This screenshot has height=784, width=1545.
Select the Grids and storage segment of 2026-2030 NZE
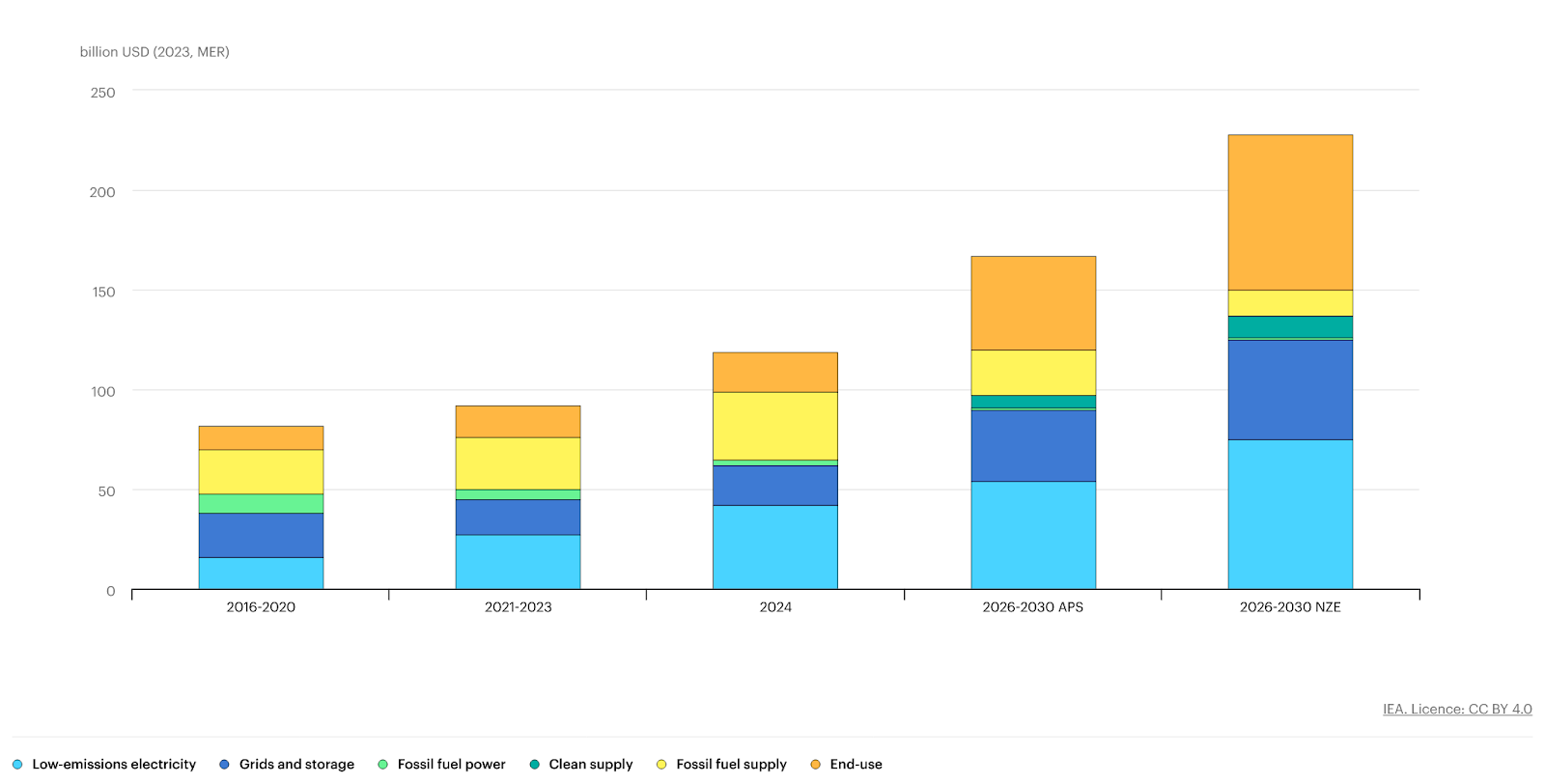pyautogui.click(x=1290, y=390)
